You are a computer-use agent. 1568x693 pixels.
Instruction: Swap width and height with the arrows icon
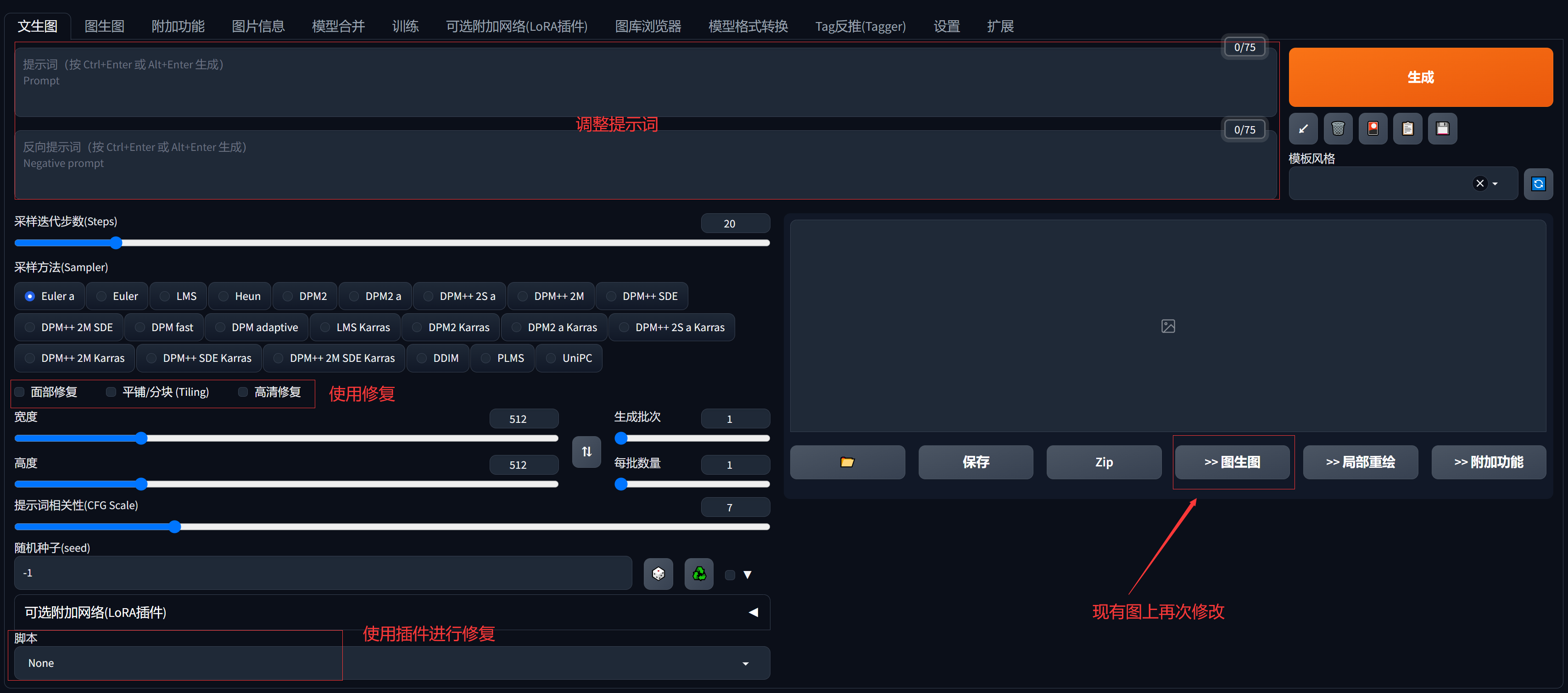[586, 451]
